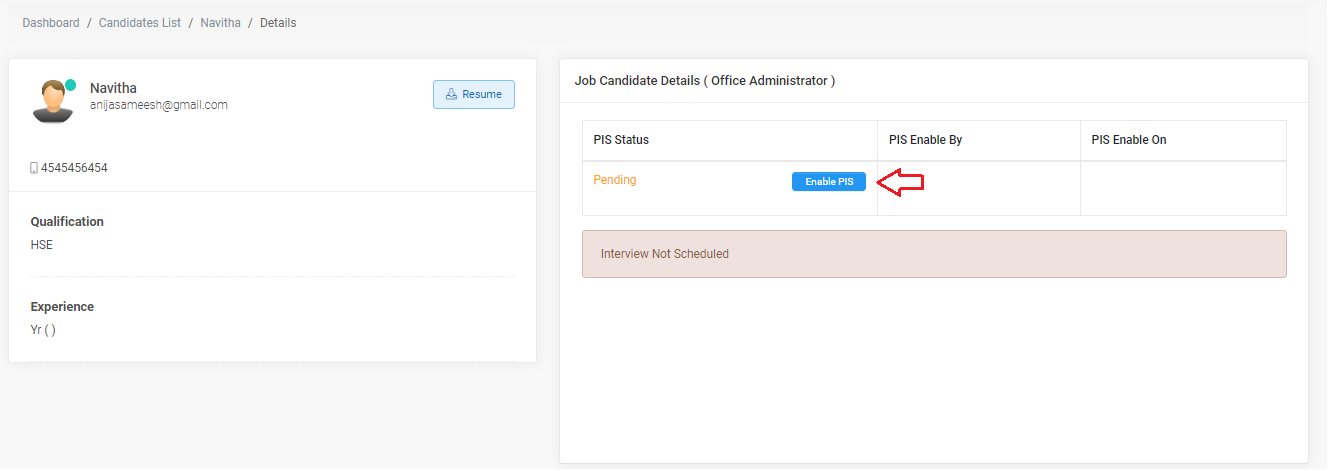Click the Details breadcrumb item
This screenshot has width=1339, height=471.
pyautogui.click(x=278, y=23)
